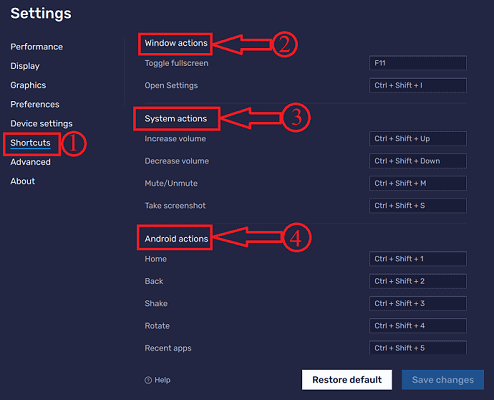The height and width of the screenshot is (400, 494).
Task: Select the Preferences tab
Action: [x=35, y=104]
